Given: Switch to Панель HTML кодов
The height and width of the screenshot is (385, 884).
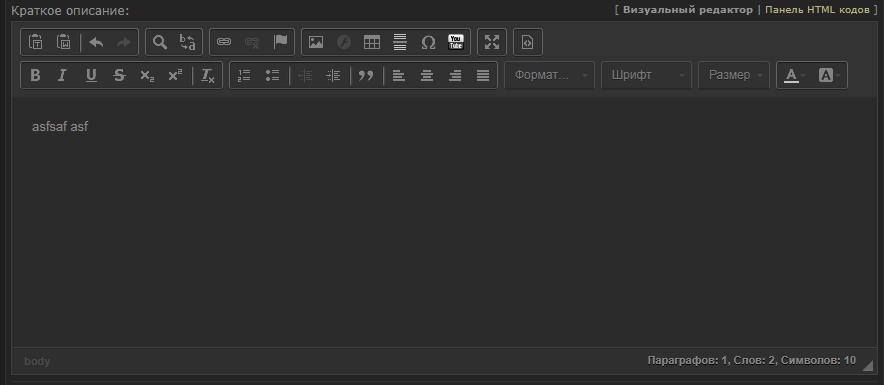Looking at the screenshot, I should tap(817, 10).
